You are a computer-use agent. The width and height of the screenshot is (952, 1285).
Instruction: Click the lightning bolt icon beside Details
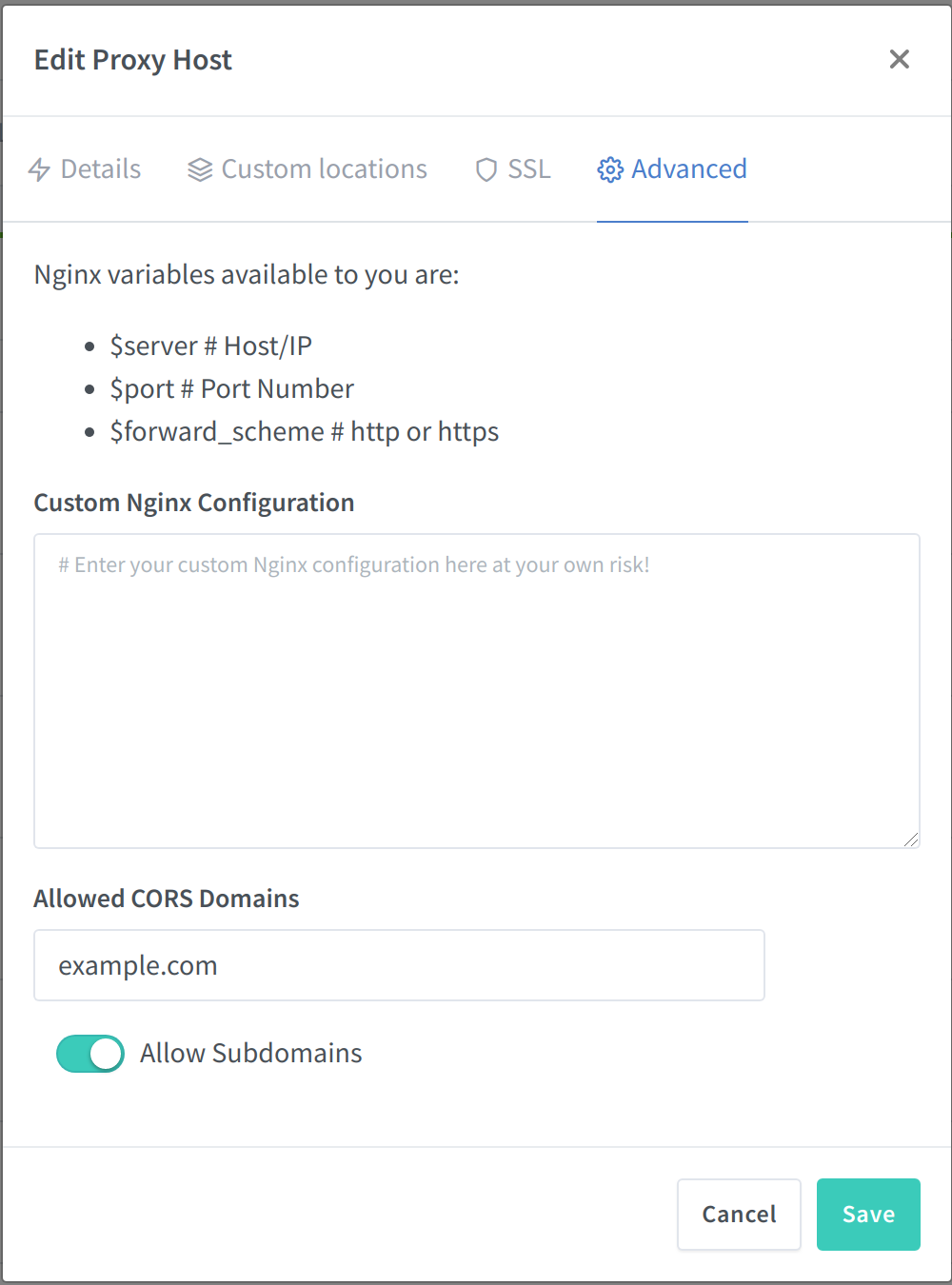point(39,169)
